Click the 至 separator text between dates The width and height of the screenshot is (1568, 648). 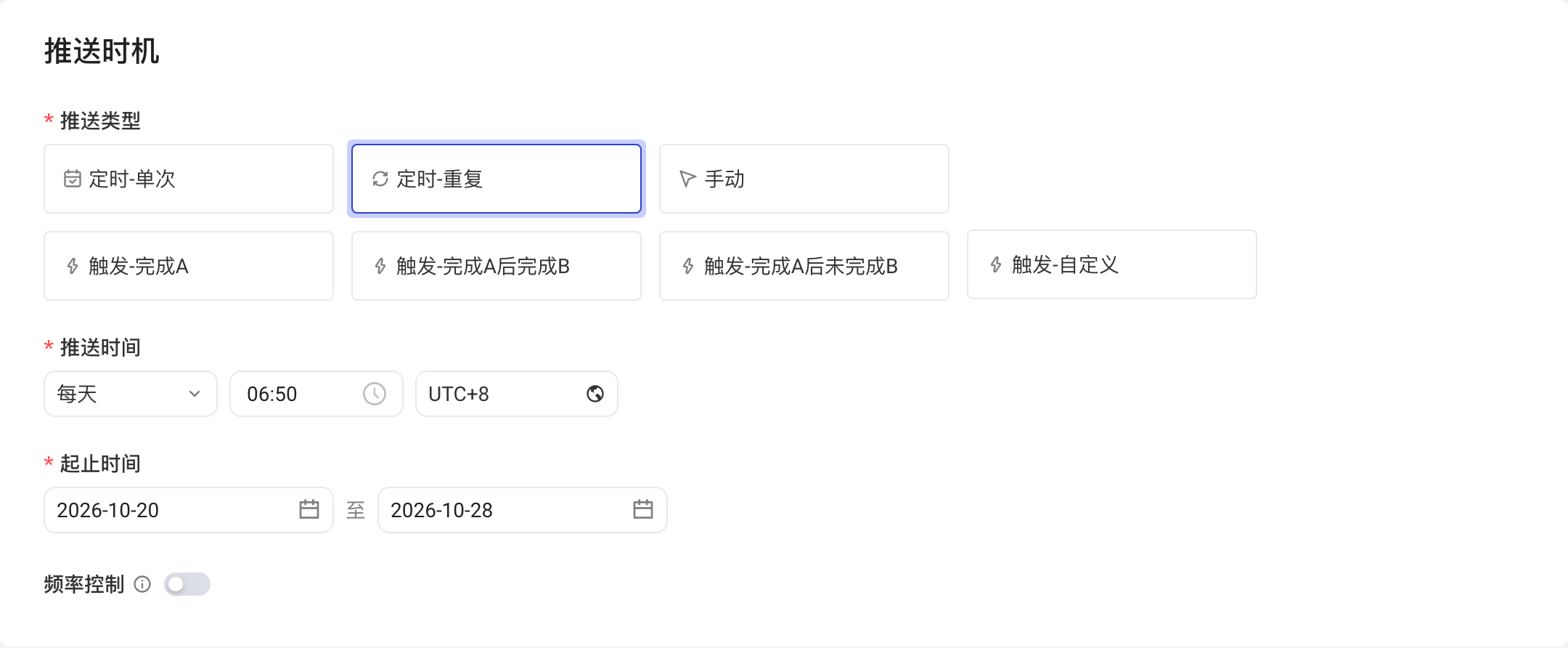tap(356, 510)
